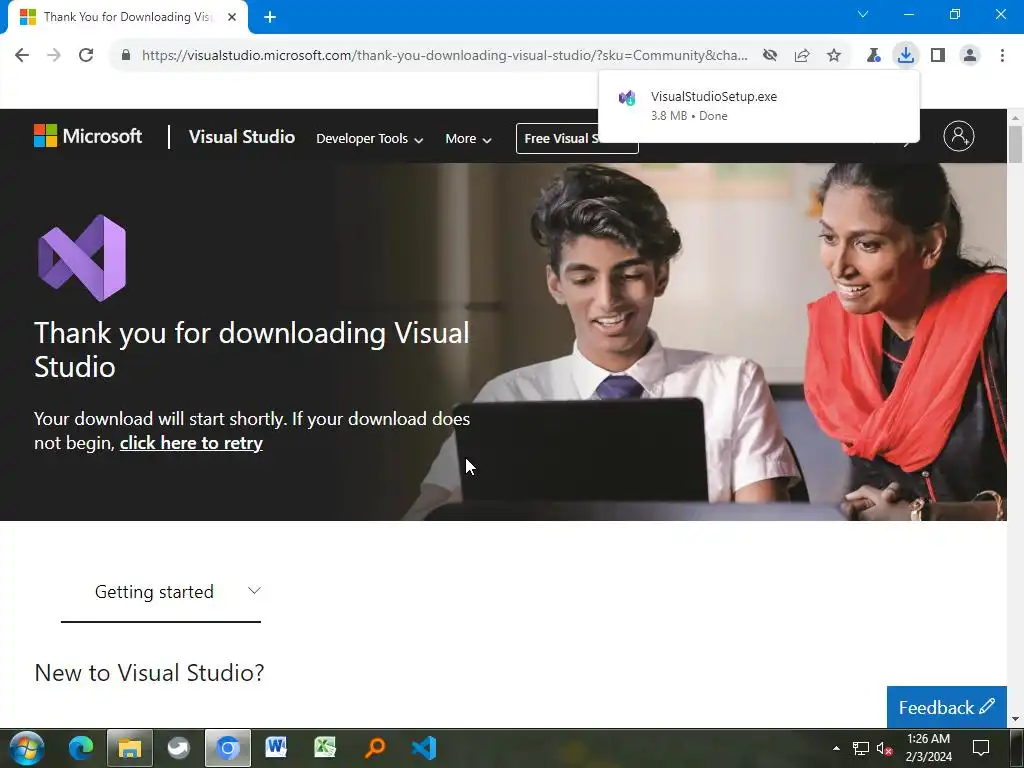The width and height of the screenshot is (1024, 768).
Task: Click the network status tray icon
Action: click(861, 748)
